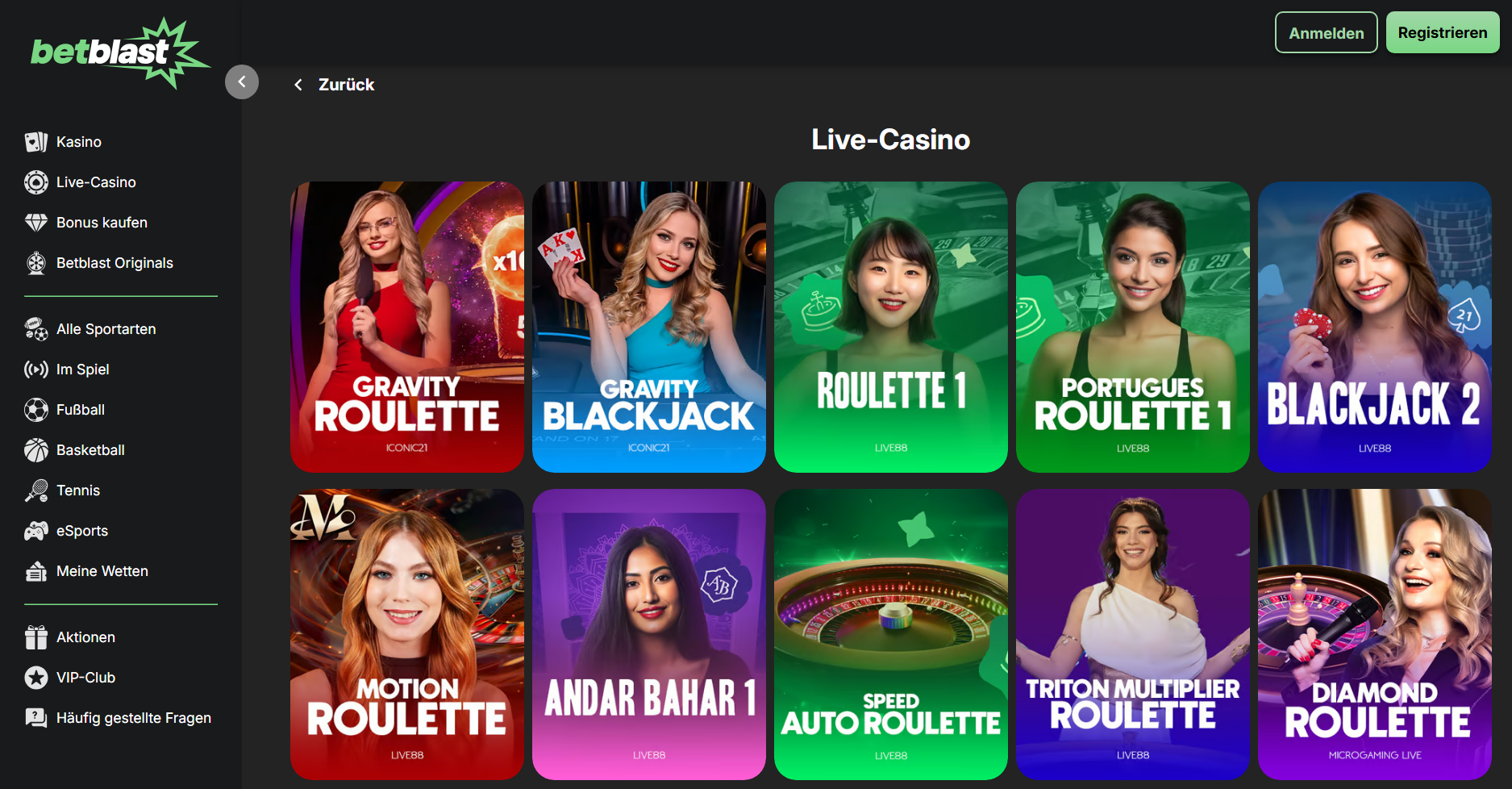
Task: Click the Anmelden button
Action: click(1326, 32)
